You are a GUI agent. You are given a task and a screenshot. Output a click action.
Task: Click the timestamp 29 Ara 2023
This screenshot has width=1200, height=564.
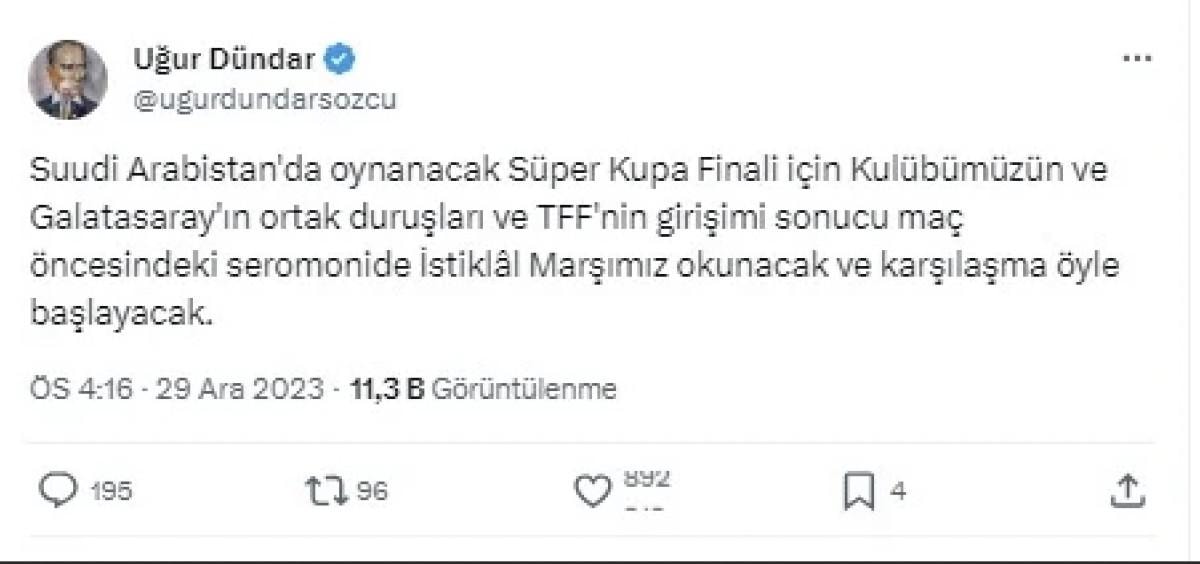pos(240,389)
